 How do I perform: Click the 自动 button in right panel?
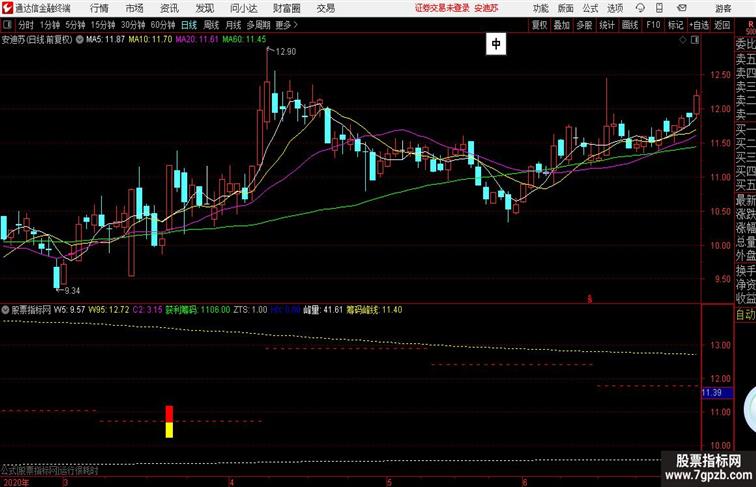pyautogui.click(x=745, y=314)
